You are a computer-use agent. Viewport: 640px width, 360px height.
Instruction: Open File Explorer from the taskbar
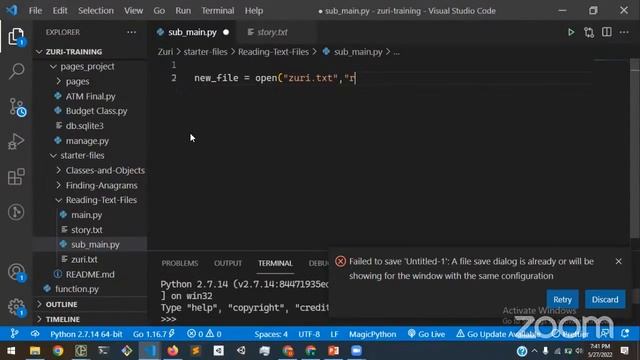click(35, 351)
